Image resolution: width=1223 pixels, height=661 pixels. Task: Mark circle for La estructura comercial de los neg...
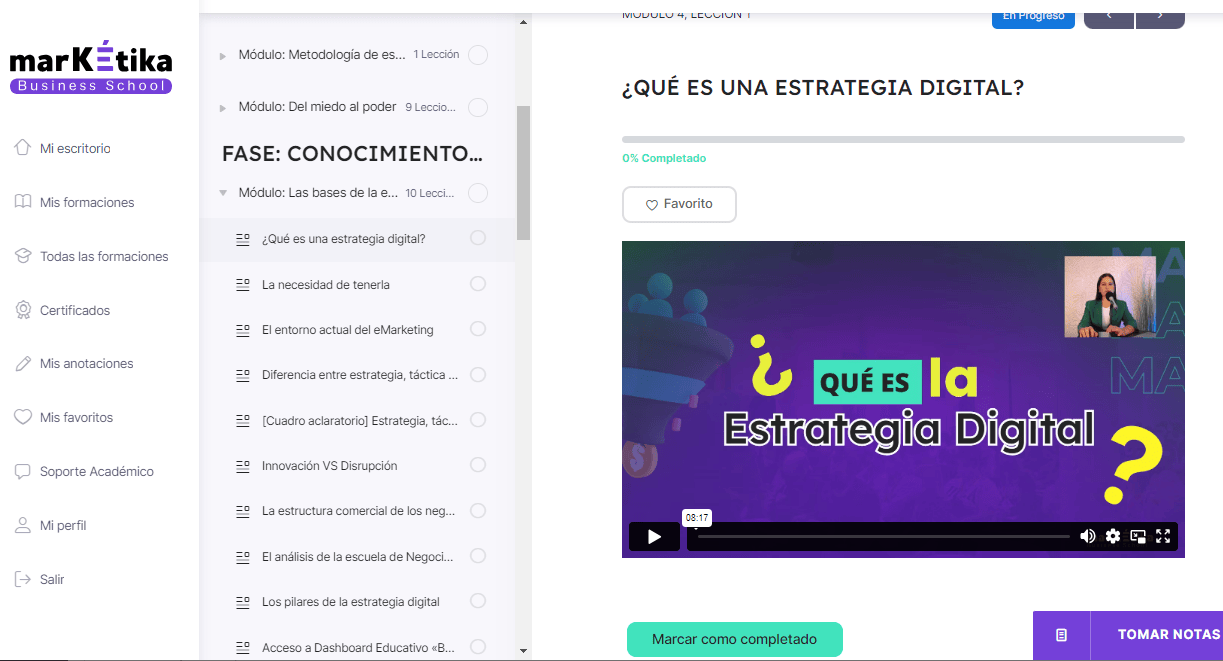pyautogui.click(x=478, y=511)
